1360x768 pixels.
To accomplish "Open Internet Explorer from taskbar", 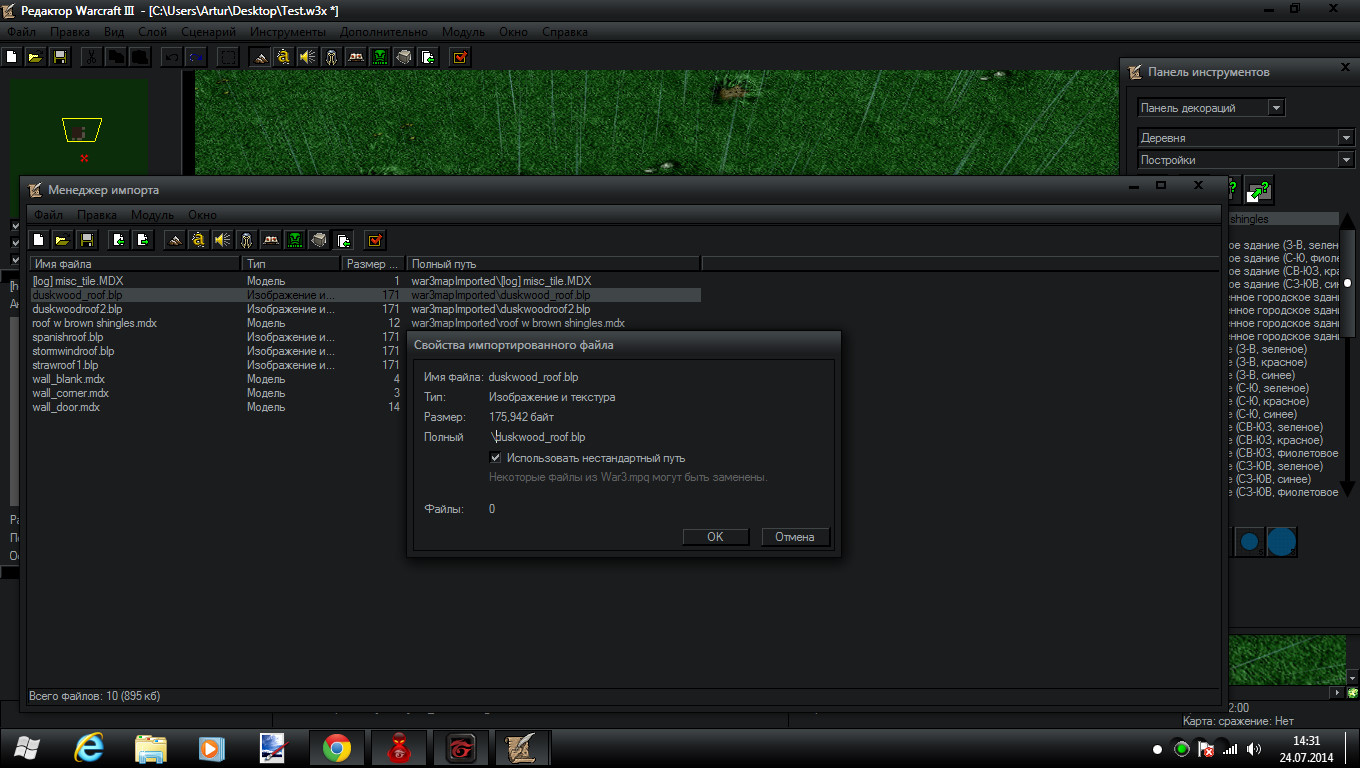I will (x=90, y=748).
